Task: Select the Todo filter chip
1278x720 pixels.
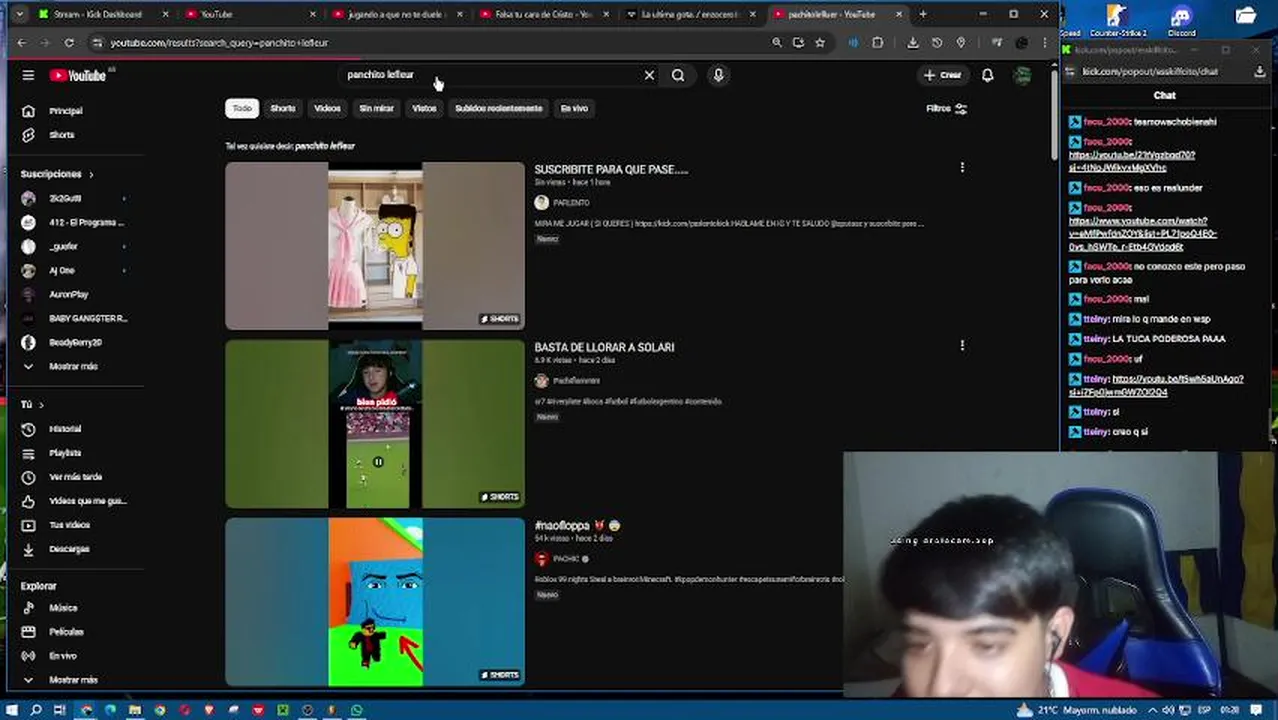Action: [x=242, y=108]
